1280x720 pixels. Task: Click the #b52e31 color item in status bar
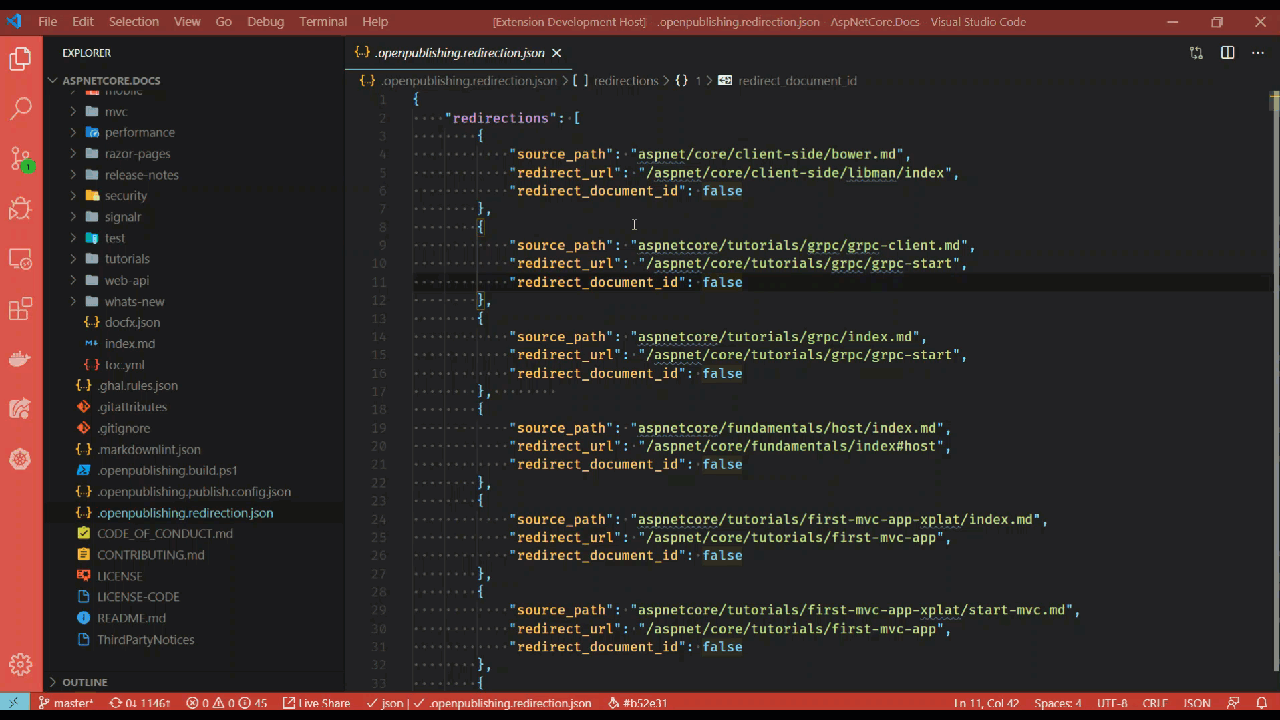click(637, 703)
